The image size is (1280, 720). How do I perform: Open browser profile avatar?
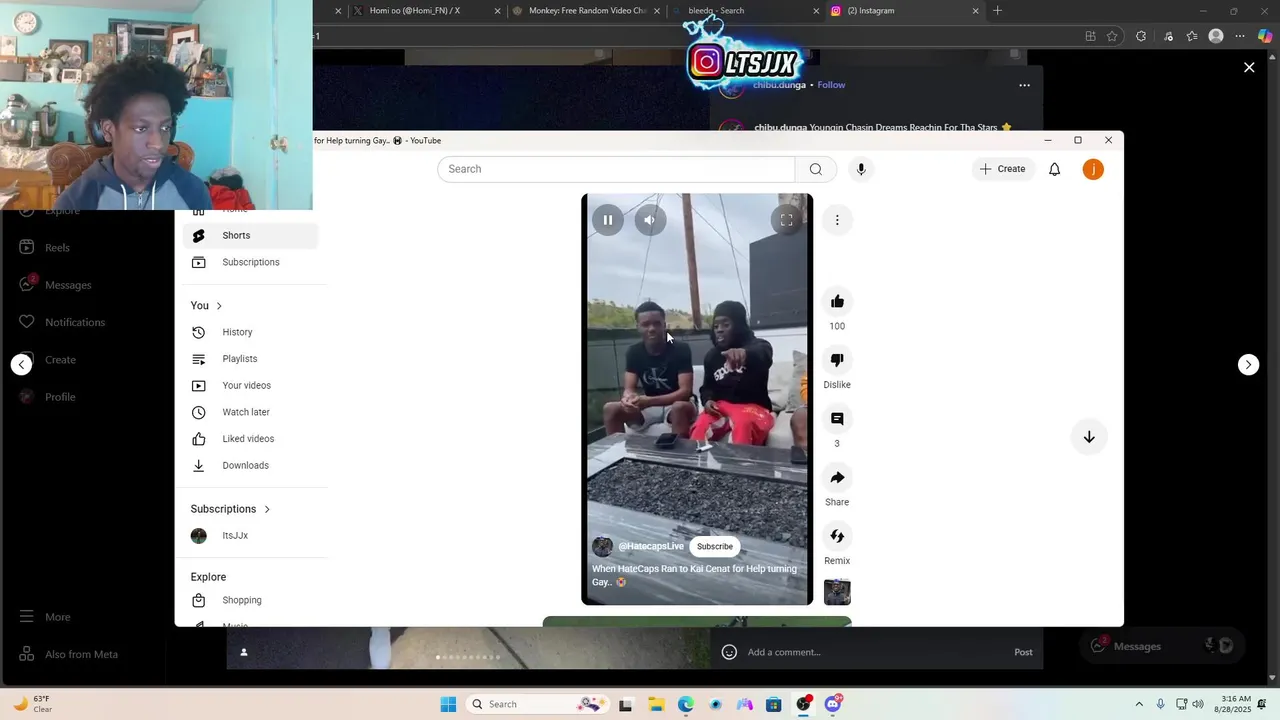pyautogui.click(x=1216, y=36)
